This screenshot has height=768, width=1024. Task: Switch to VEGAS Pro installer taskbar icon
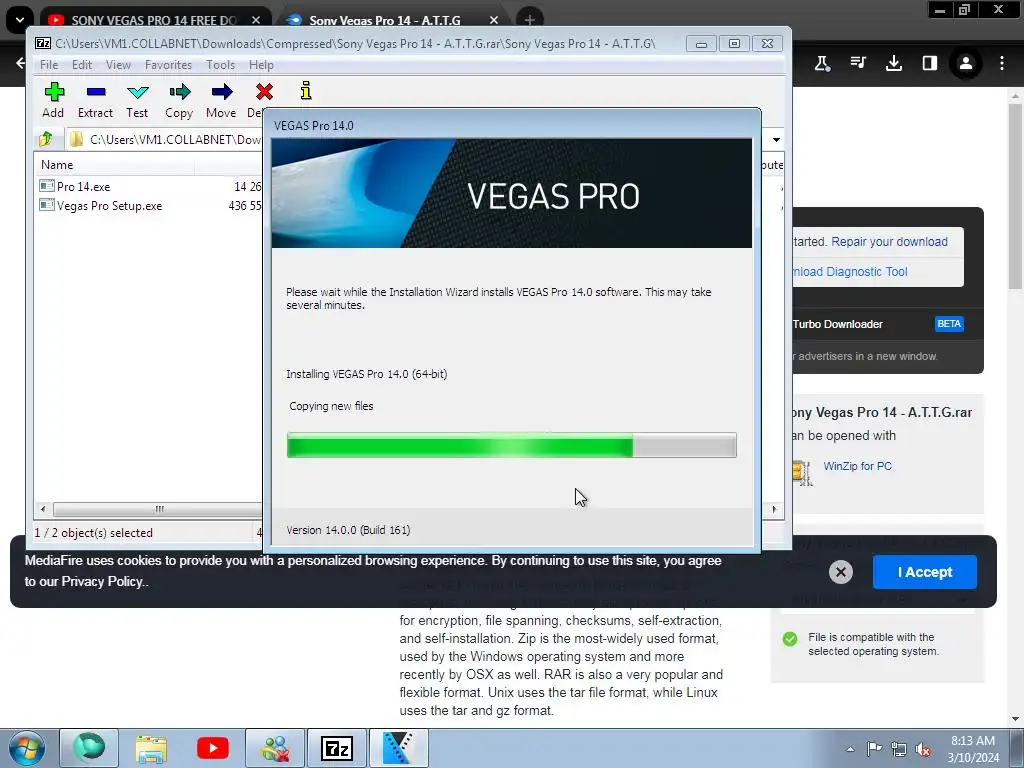(x=398, y=748)
